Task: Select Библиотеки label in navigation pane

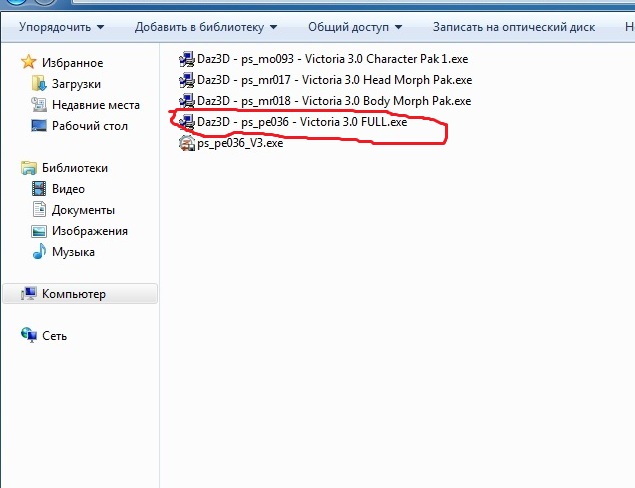Action: 75,168
